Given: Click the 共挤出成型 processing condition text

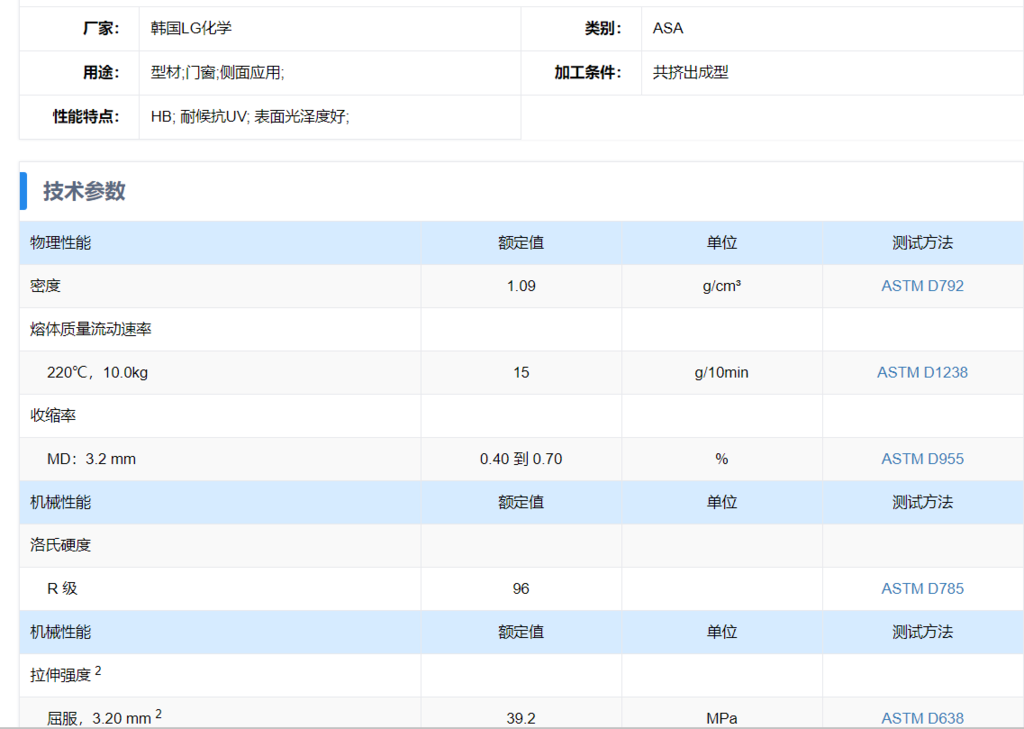Looking at the screenshot, I should pyautogui.click(x=690, y=73).
